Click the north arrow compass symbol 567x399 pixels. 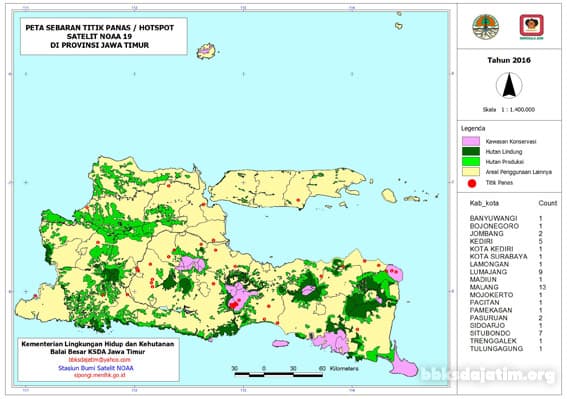click(x=509, y=85)
